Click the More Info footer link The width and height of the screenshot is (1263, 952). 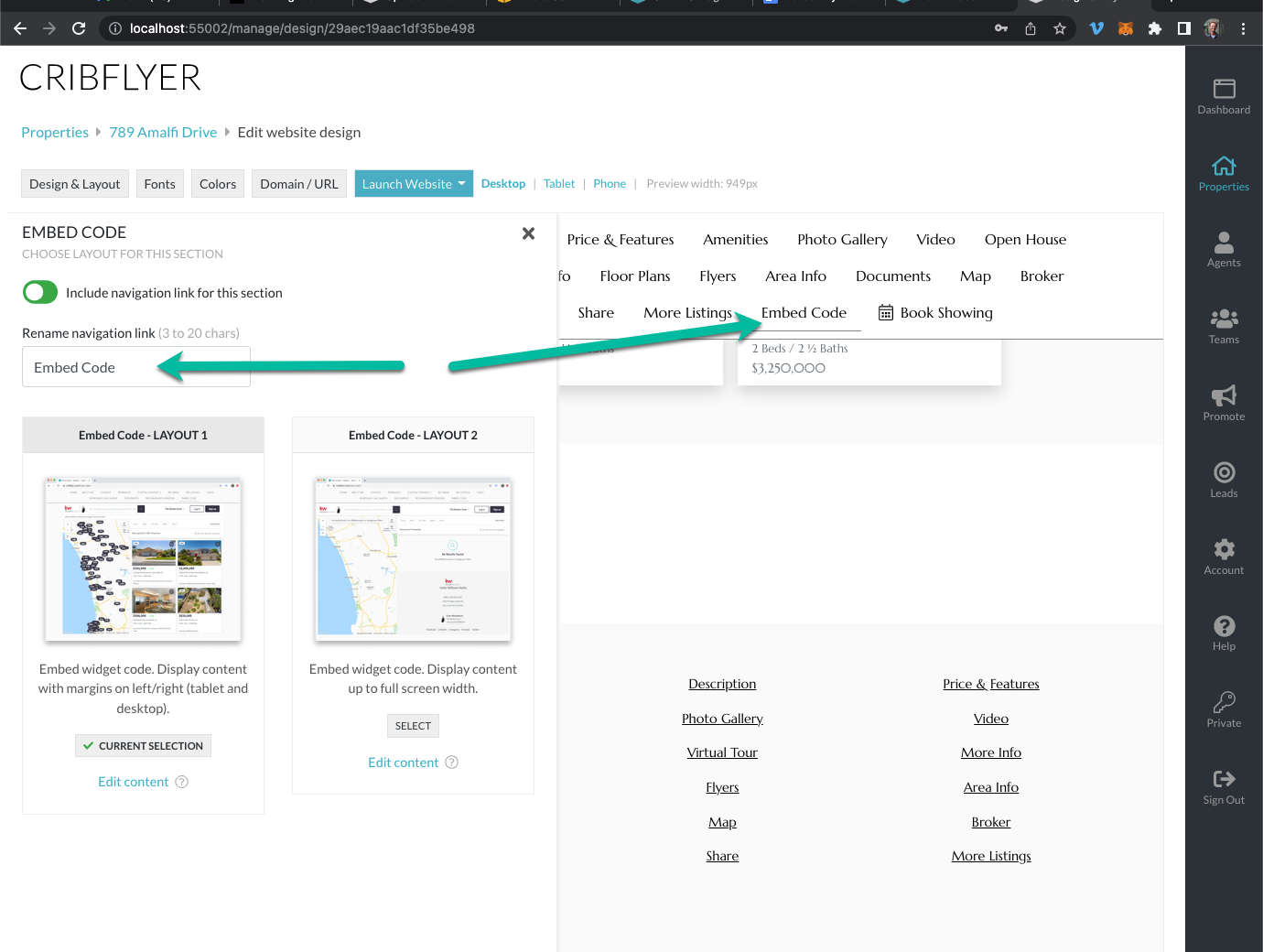pos(991,752)
